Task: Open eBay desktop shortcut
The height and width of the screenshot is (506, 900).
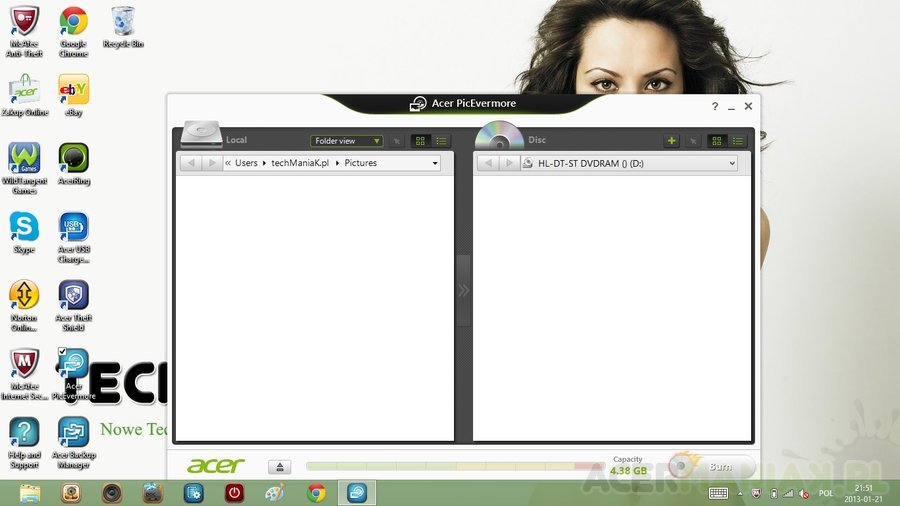Action: tap(73, 95)
